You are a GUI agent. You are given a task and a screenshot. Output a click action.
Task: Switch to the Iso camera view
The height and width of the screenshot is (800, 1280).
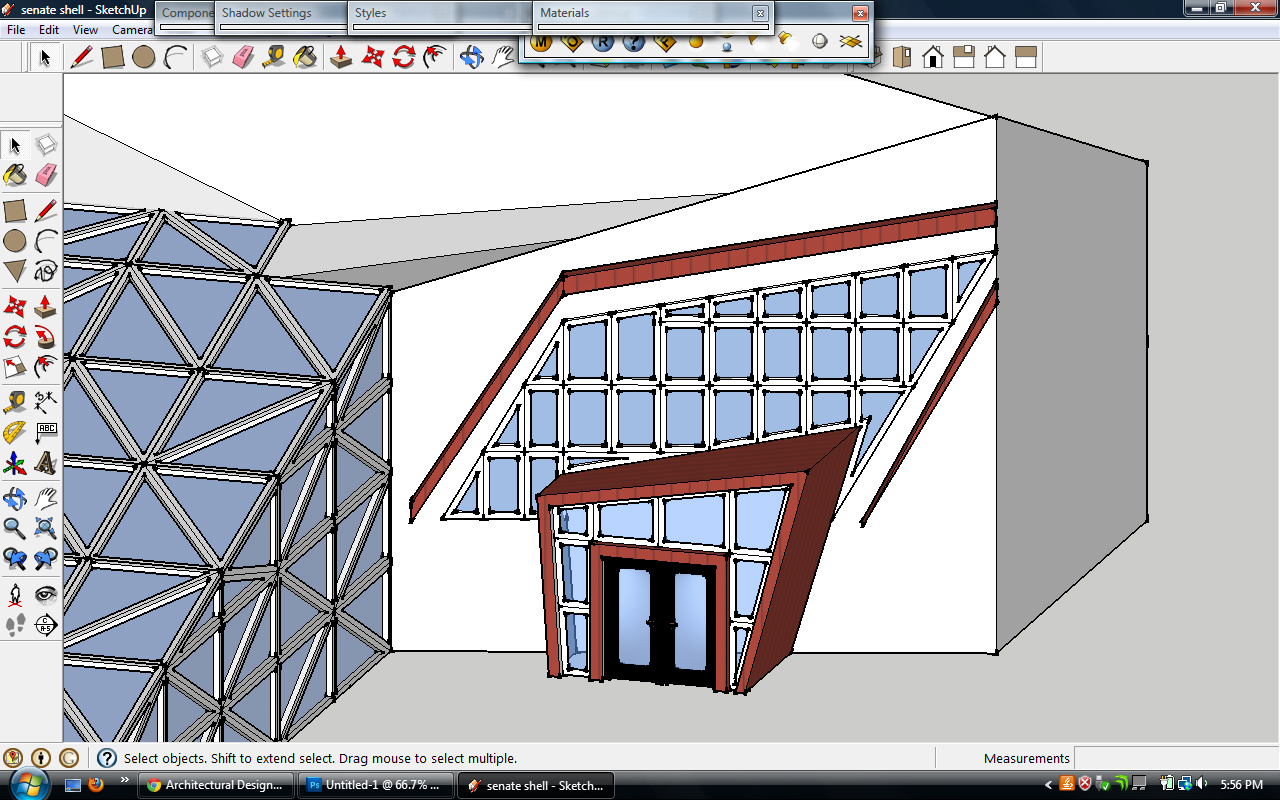tap(902, 58)
